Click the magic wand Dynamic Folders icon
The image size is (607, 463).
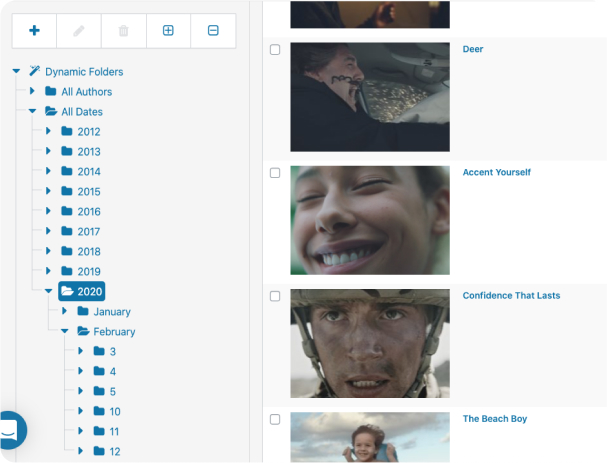(x=34, y=71)
